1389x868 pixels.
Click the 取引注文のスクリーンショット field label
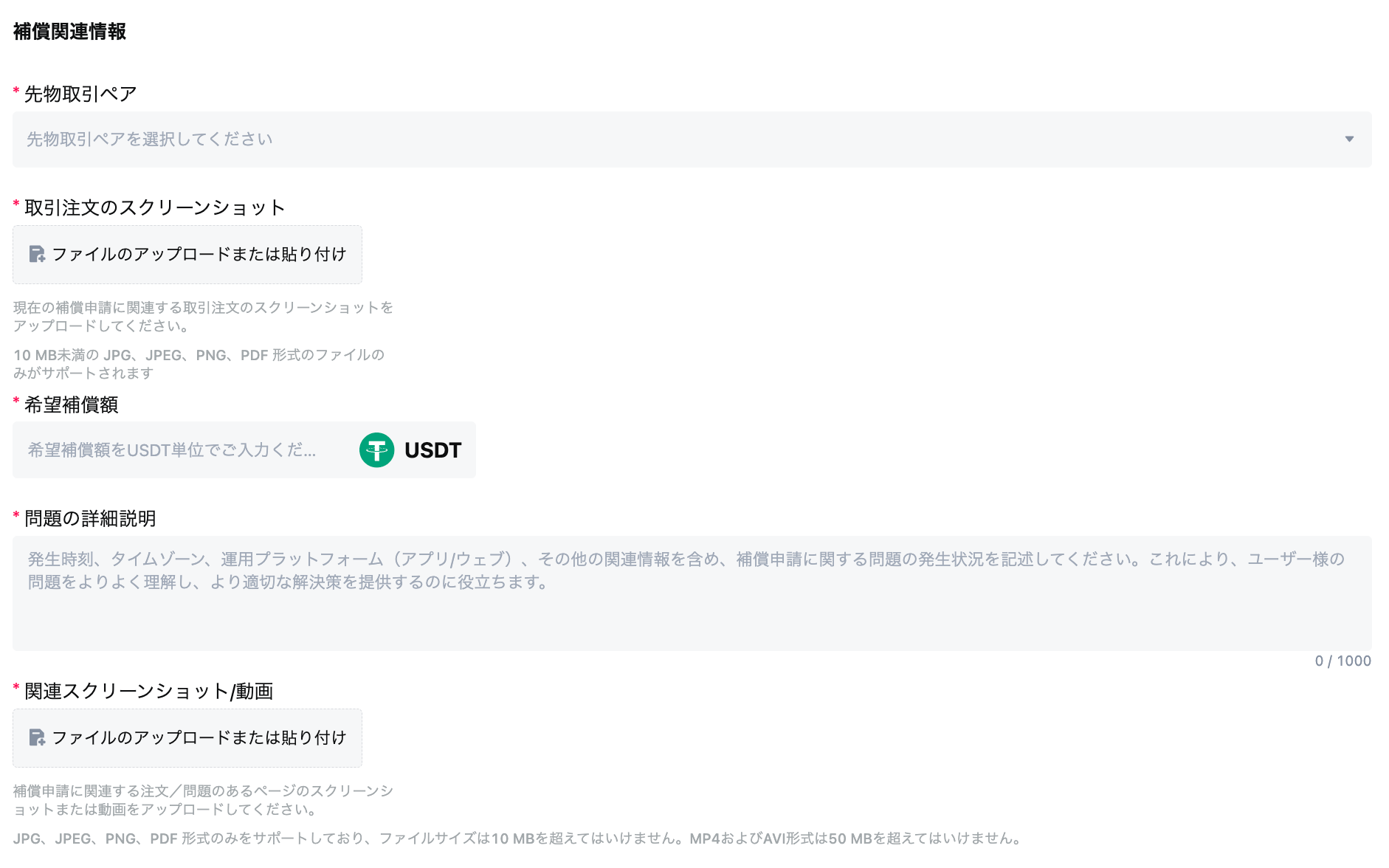[154, 207]
